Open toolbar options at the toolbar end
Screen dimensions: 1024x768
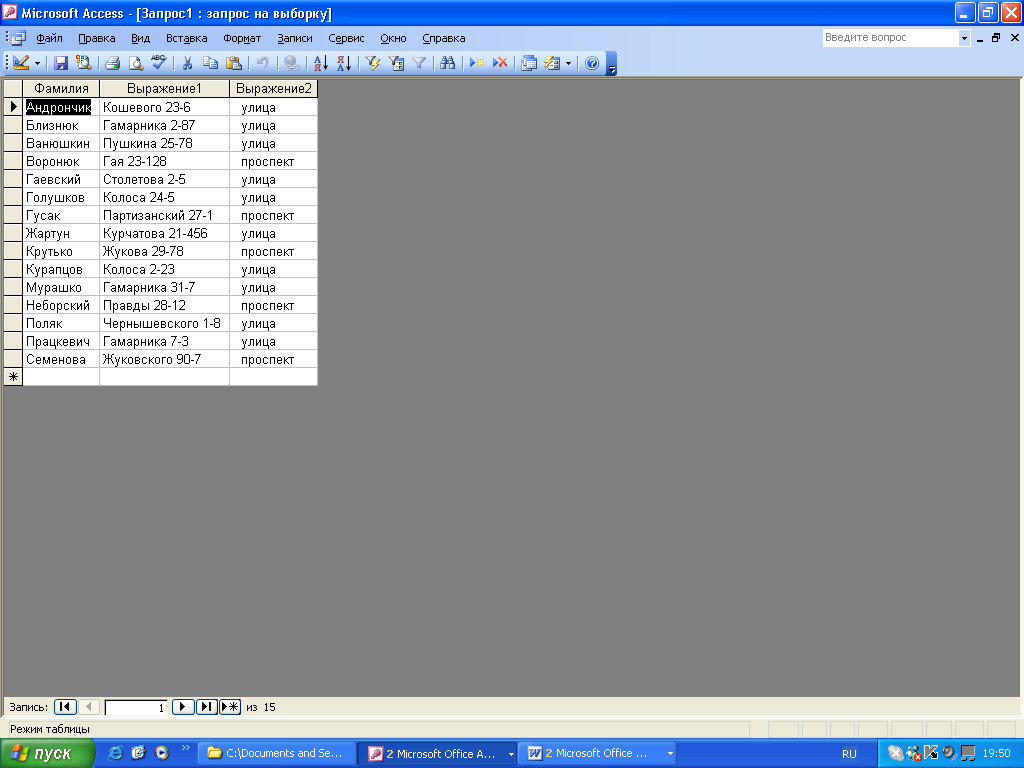[x=612, y=64]
